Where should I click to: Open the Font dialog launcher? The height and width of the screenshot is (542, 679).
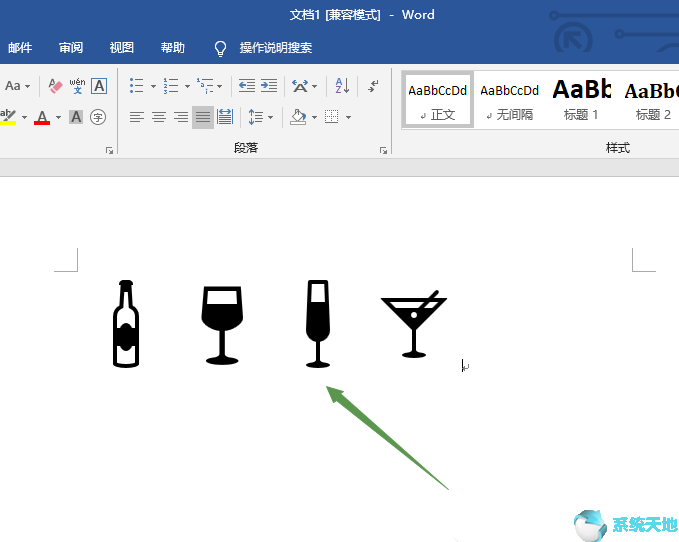109,150
